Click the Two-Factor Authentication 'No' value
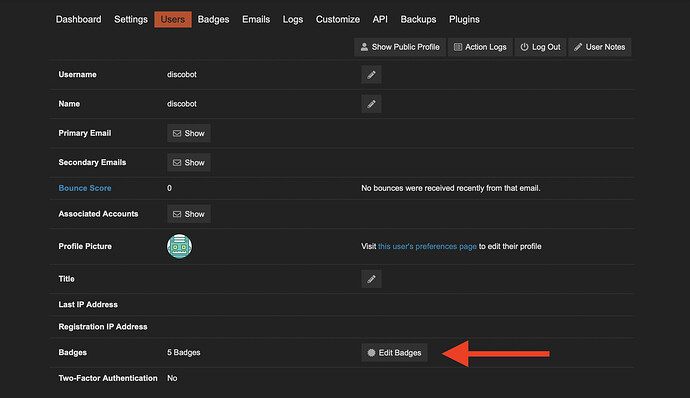 [172, 378]
